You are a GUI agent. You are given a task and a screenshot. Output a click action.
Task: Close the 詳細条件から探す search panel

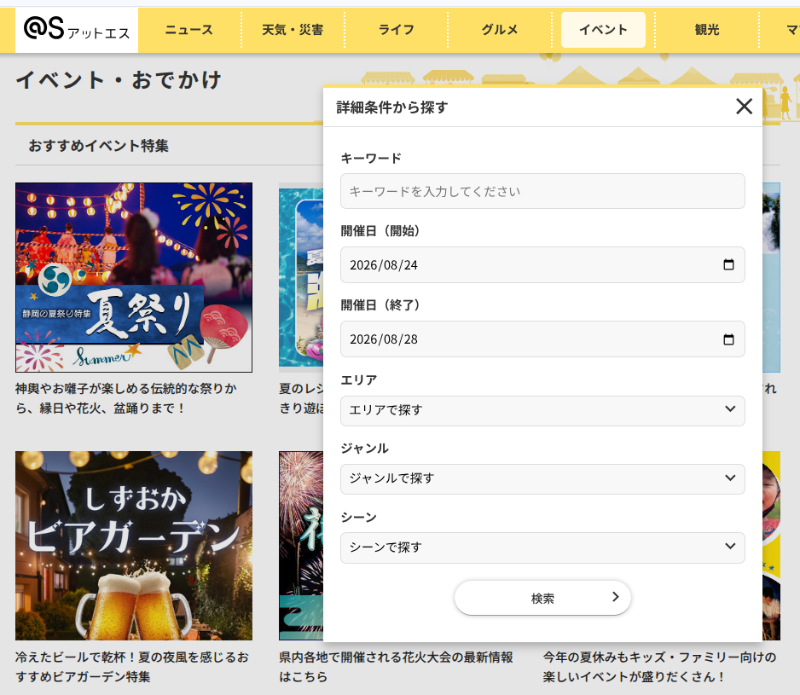[x=744, y=106]
